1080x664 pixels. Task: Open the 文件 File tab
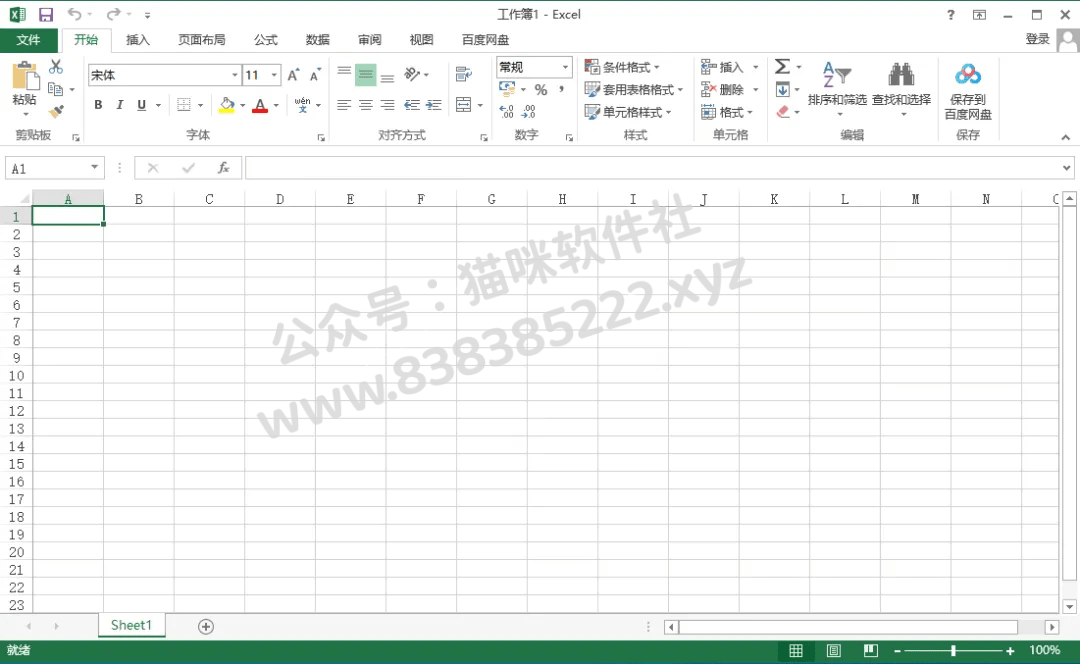point(28,39)
